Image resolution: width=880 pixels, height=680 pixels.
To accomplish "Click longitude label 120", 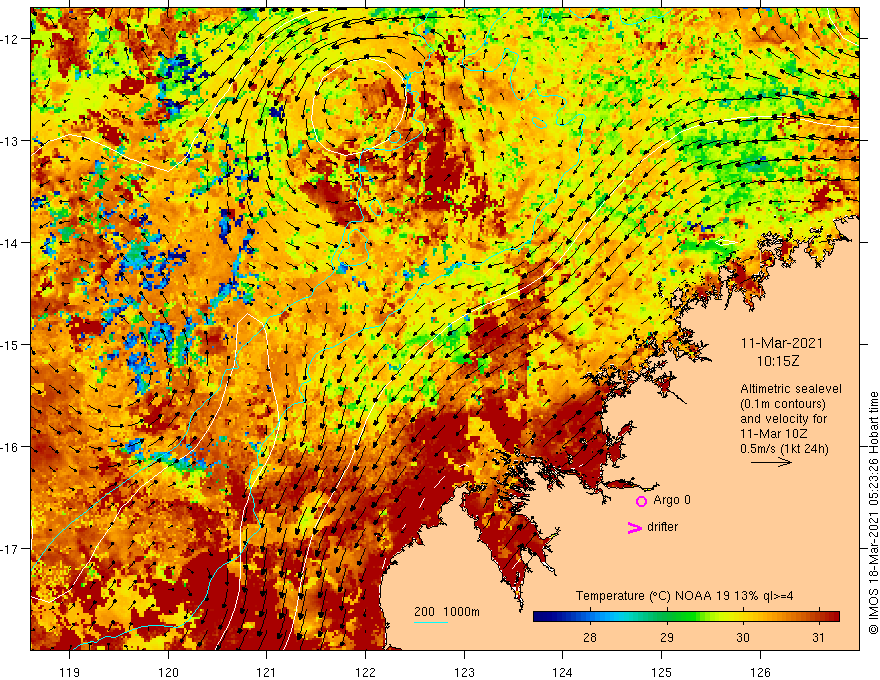I will [x=168, y=672].
